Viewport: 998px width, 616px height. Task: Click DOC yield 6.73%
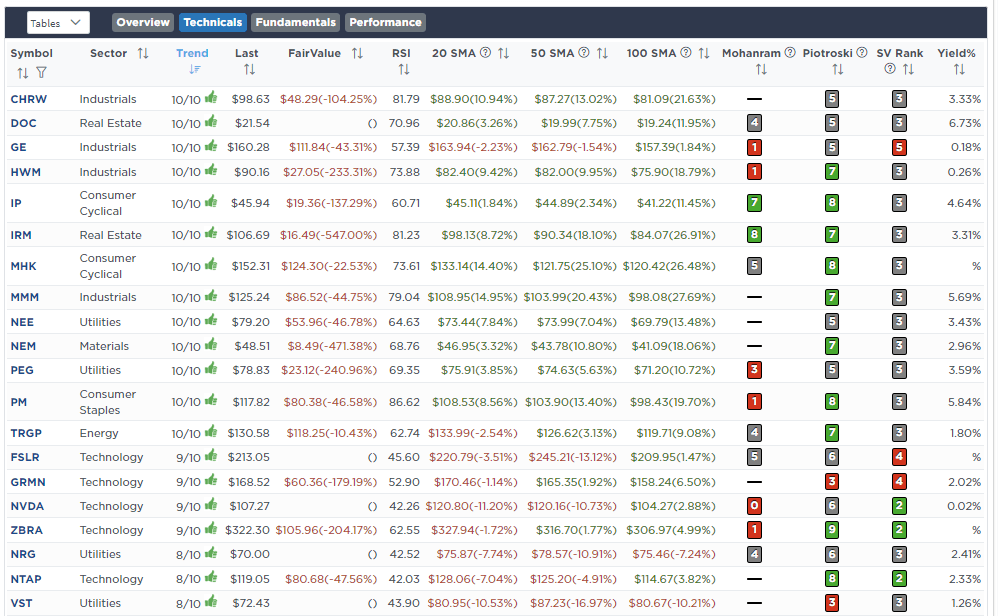(x=965, y=123)
